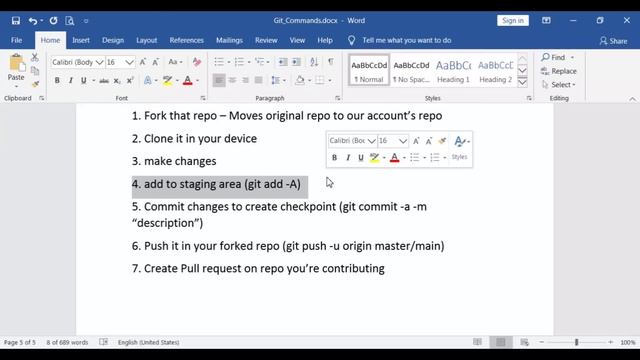
Task: Grow font size in the floating mini toolbar
Action: (x=416, y=141)
